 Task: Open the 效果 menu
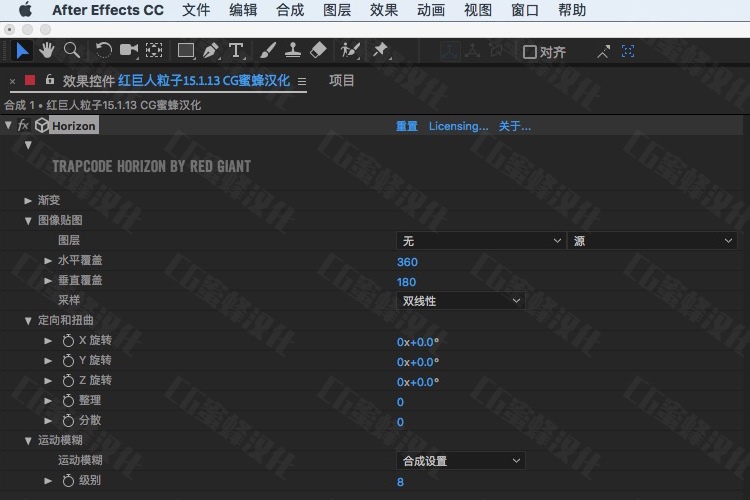(x=384, y=10)
